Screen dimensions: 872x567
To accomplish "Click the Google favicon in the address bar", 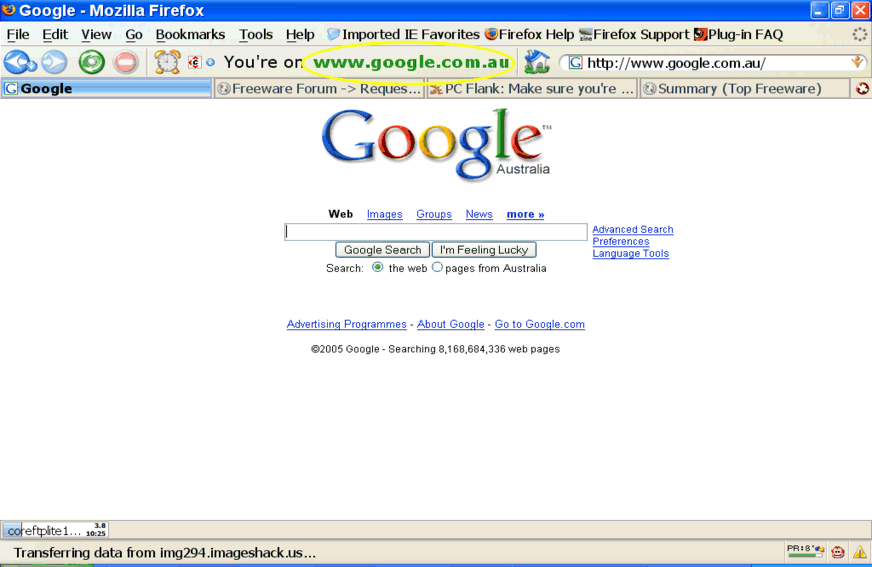I will pos(576,63).
